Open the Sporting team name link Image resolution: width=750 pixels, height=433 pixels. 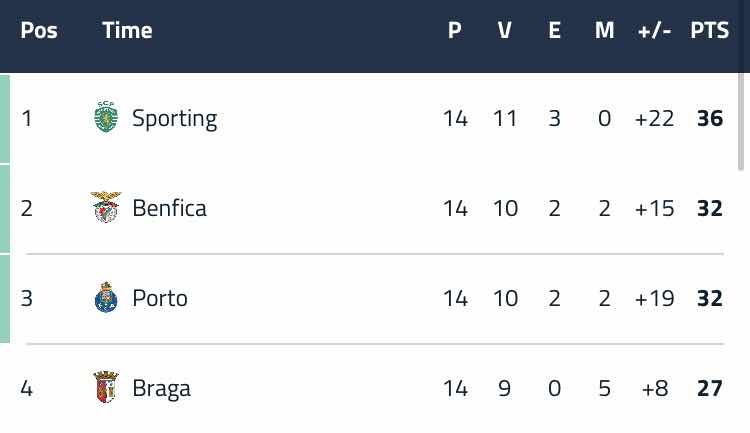click(x=174, y=118)
